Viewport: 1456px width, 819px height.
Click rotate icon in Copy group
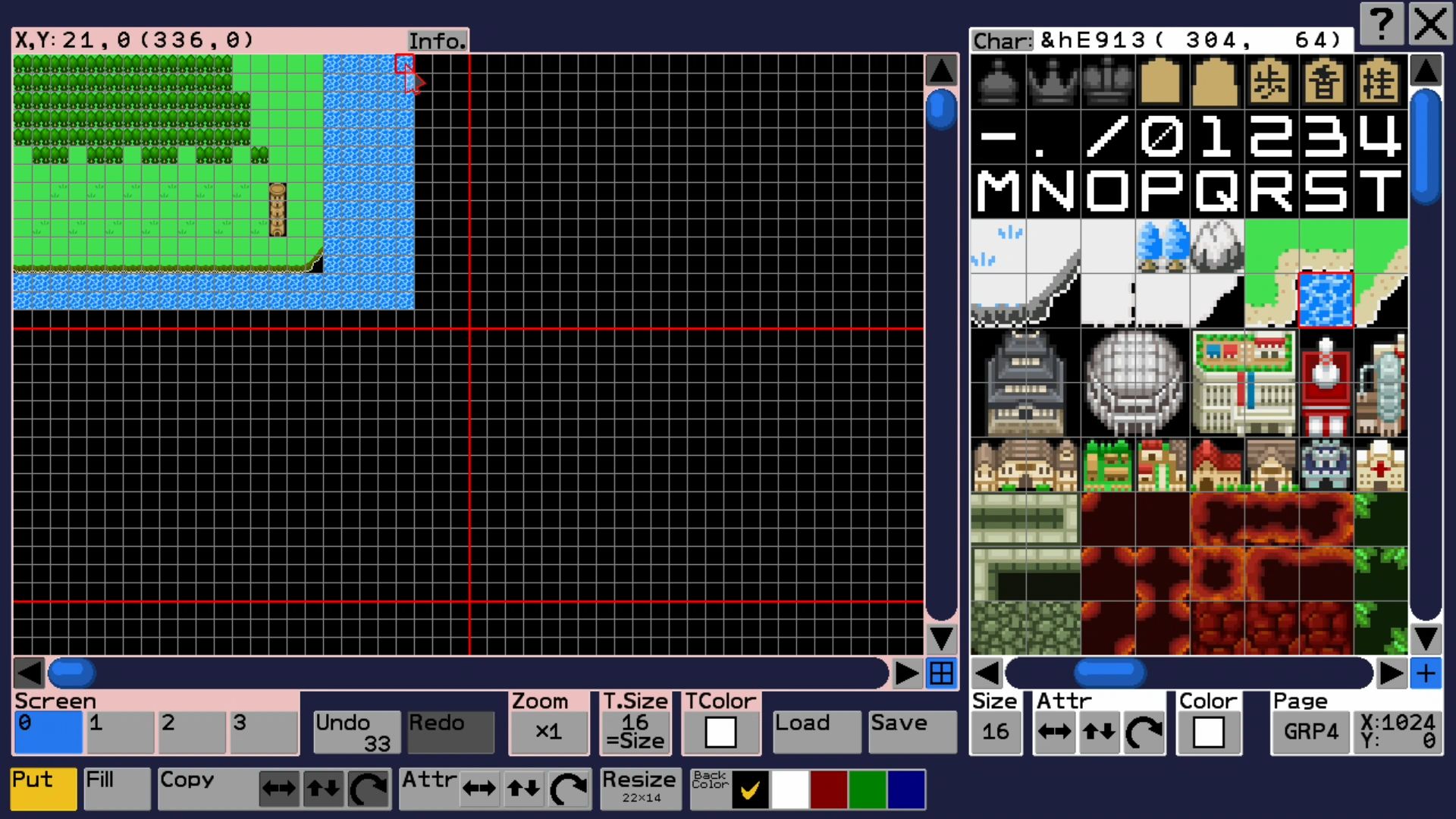click(x=369, y=789)
